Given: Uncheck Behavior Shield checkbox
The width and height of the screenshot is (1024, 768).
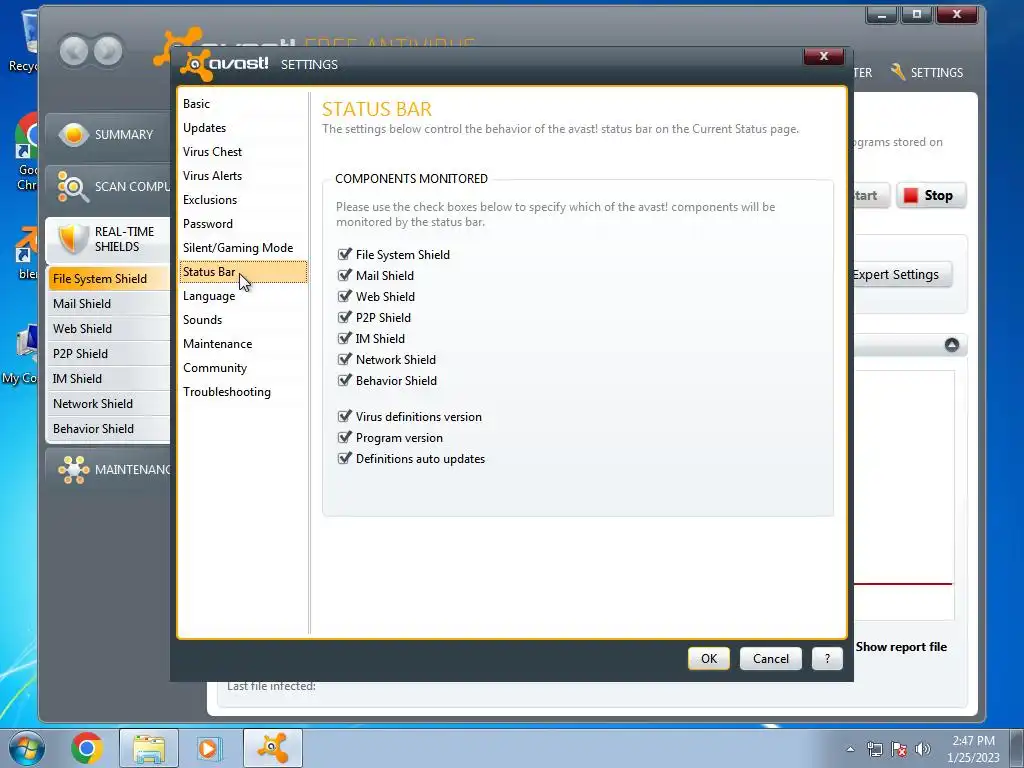Looking at the screenshot, I should click(x=344, y=380).
